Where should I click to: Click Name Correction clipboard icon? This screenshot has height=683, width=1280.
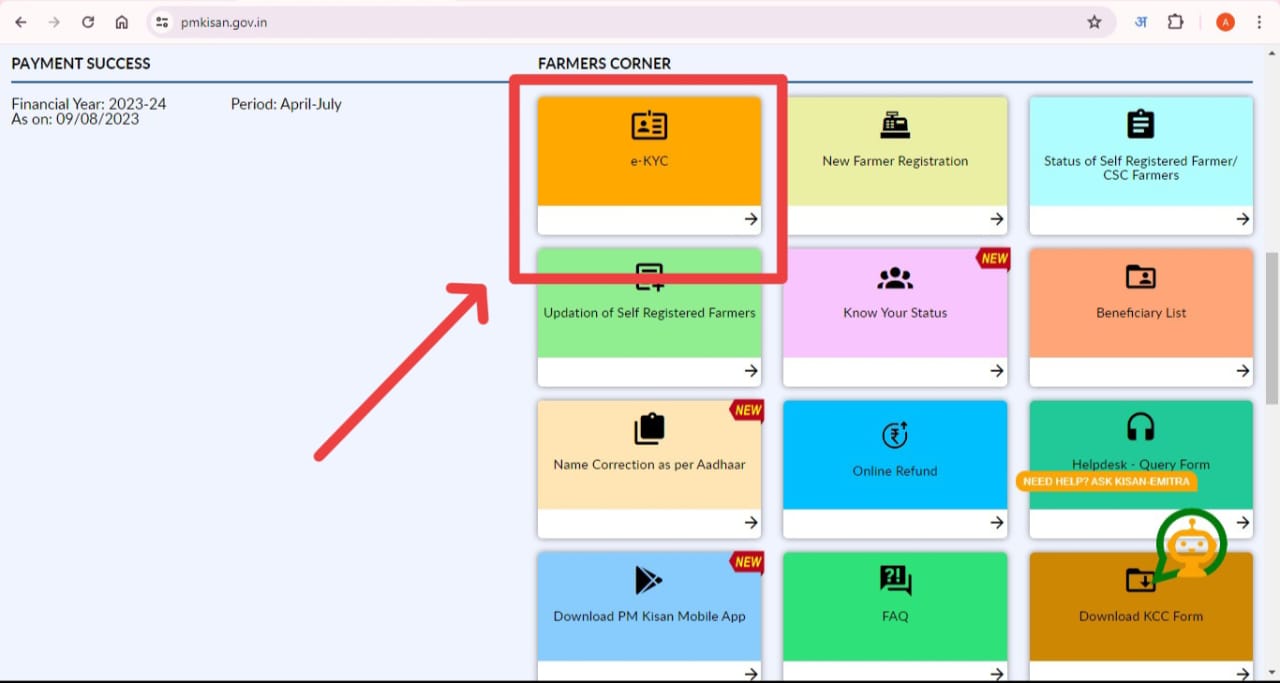pos(649,429)
